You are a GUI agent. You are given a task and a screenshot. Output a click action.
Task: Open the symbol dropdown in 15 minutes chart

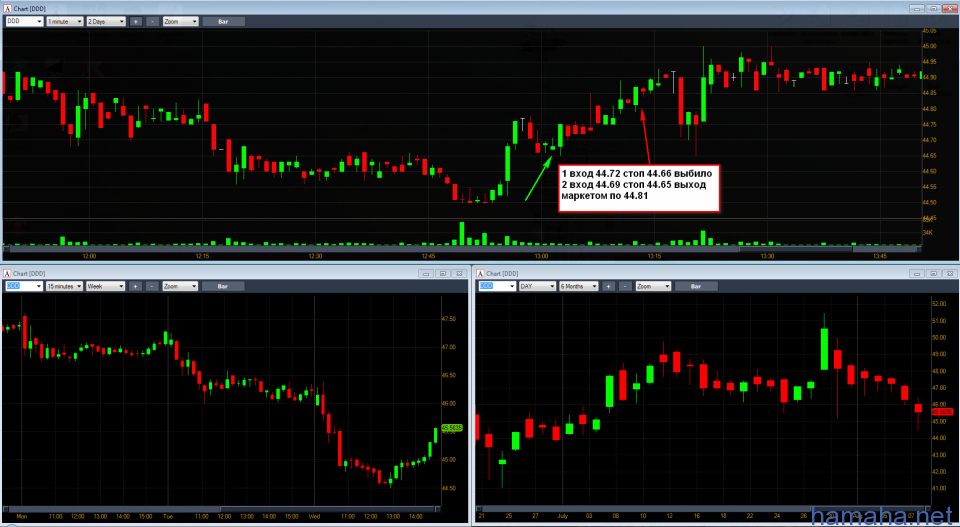24,286
